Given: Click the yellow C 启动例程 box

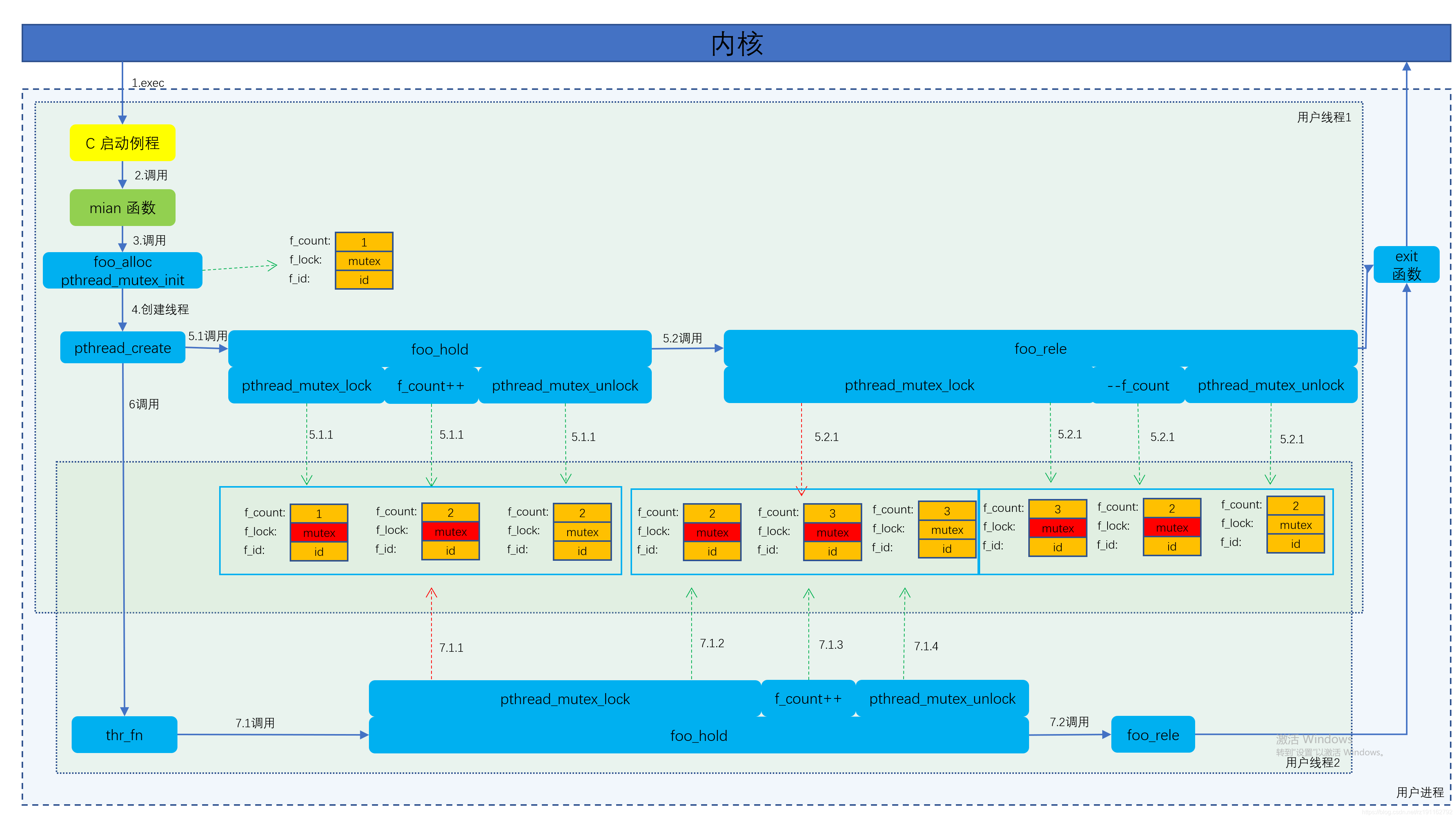Looking at the screenshot, I should 122,143.
